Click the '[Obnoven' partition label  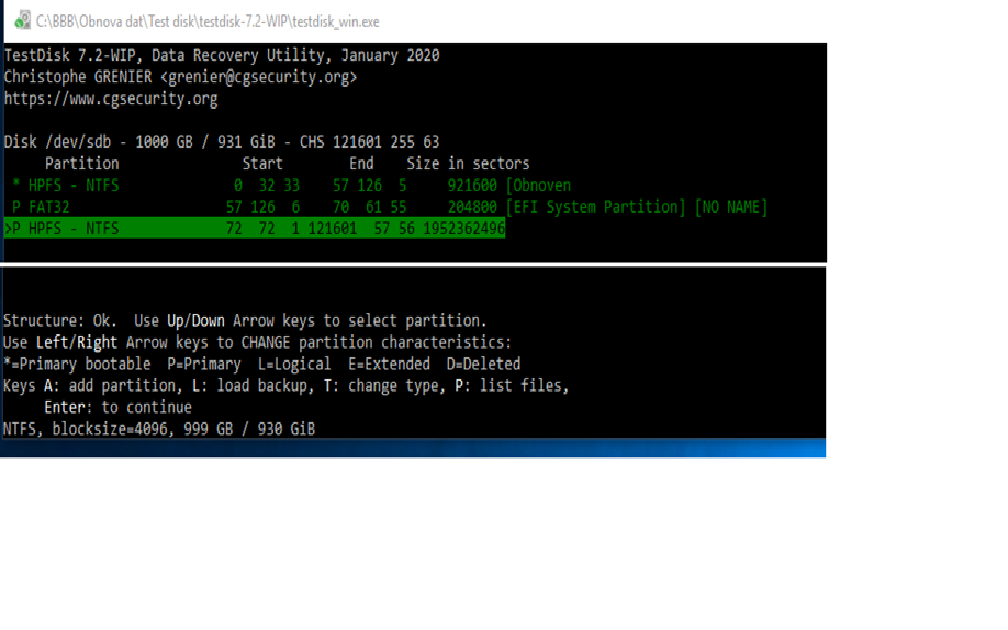coord(538,186)
